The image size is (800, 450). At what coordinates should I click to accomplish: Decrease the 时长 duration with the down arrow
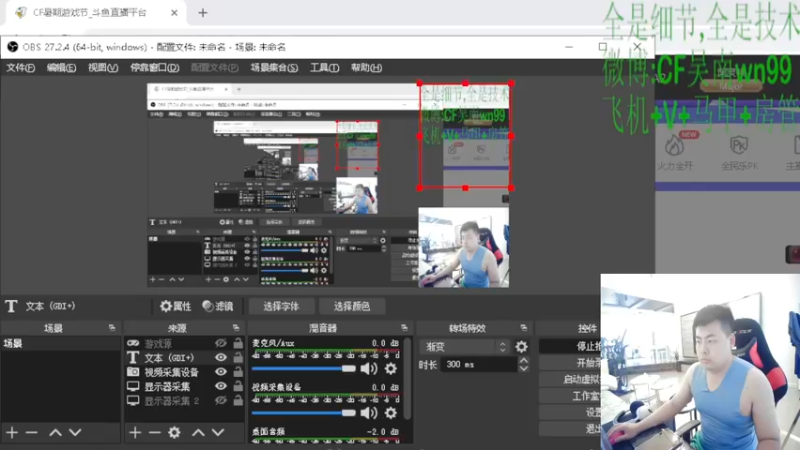coord(523,368)
